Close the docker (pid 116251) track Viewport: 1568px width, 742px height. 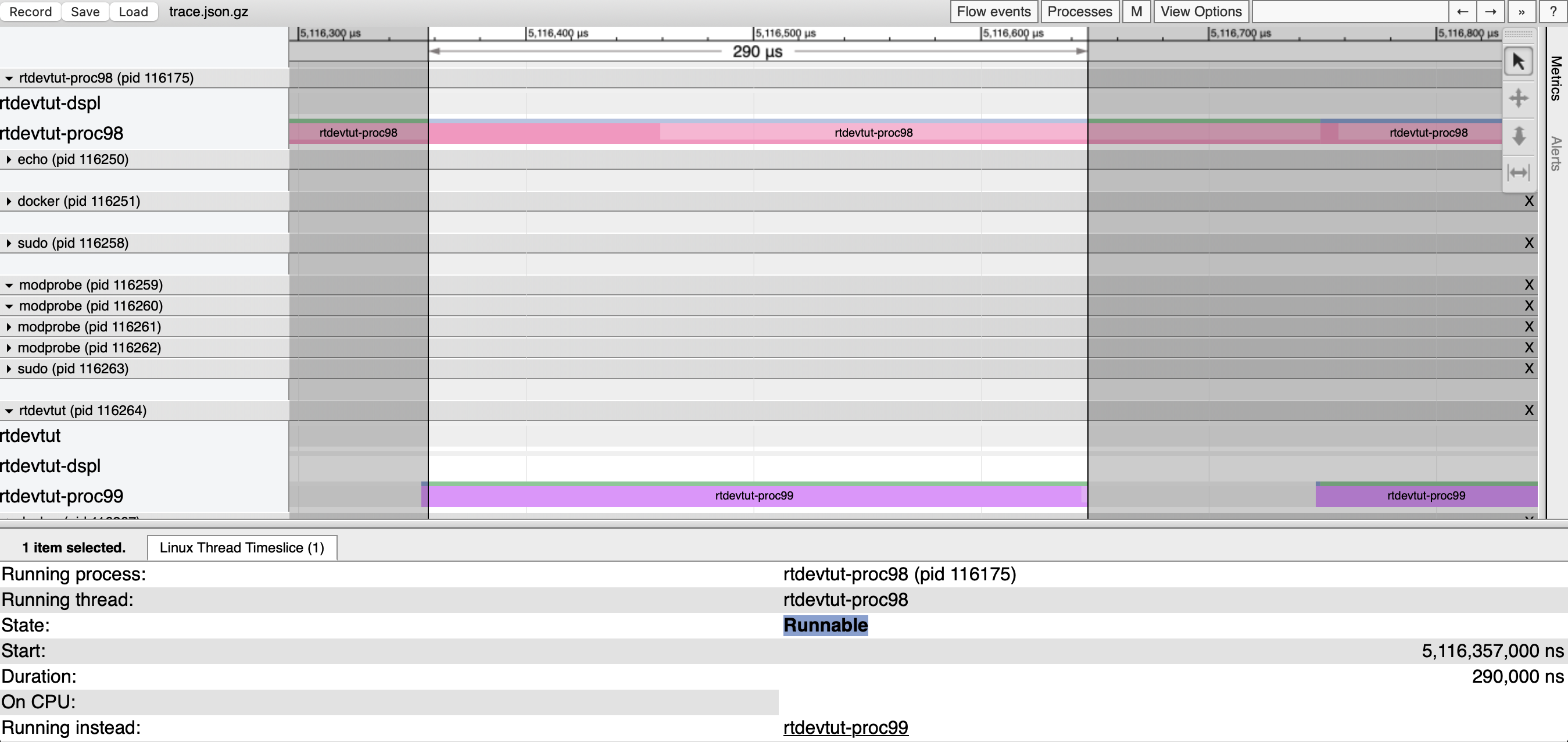pyautogui.click(x=1528, y=202)
